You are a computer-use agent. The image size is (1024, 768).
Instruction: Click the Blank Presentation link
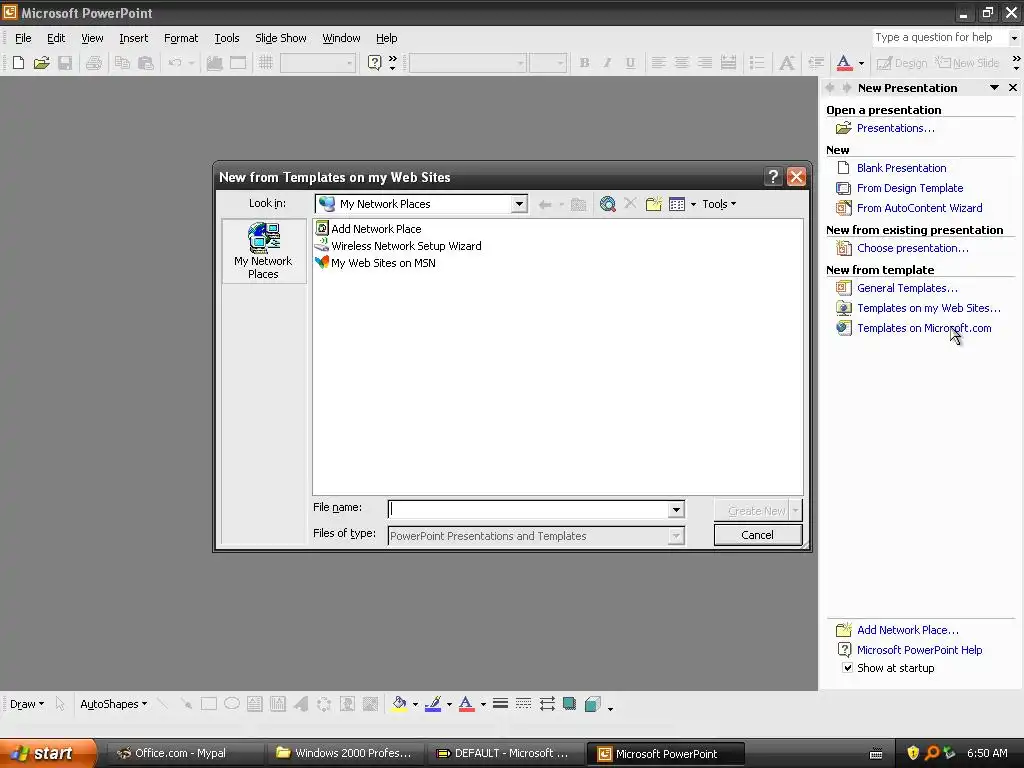tap(901, 168)
